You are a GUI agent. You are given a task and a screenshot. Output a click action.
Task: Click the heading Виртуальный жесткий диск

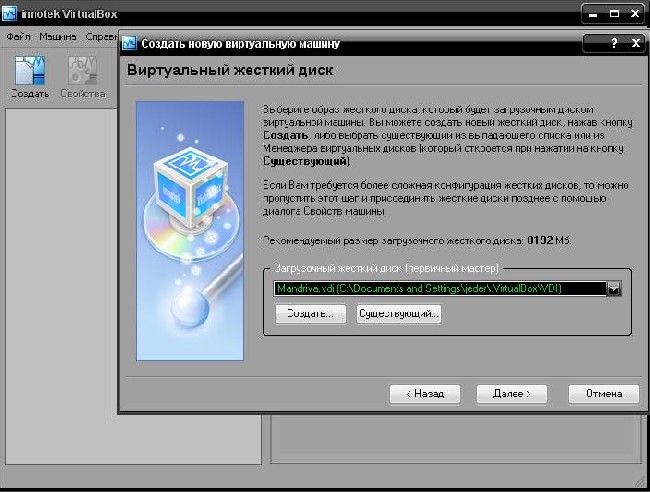[230, 70]
